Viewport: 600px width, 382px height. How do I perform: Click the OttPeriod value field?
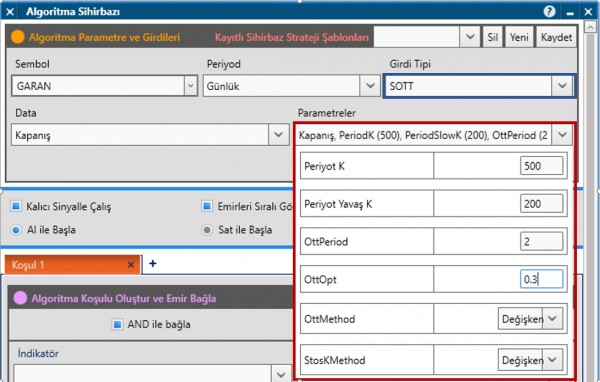541,242
